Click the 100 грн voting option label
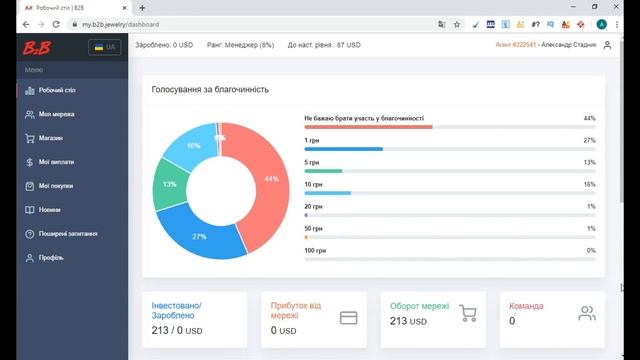This screenshot has height=360, width=640. (315, 251)
